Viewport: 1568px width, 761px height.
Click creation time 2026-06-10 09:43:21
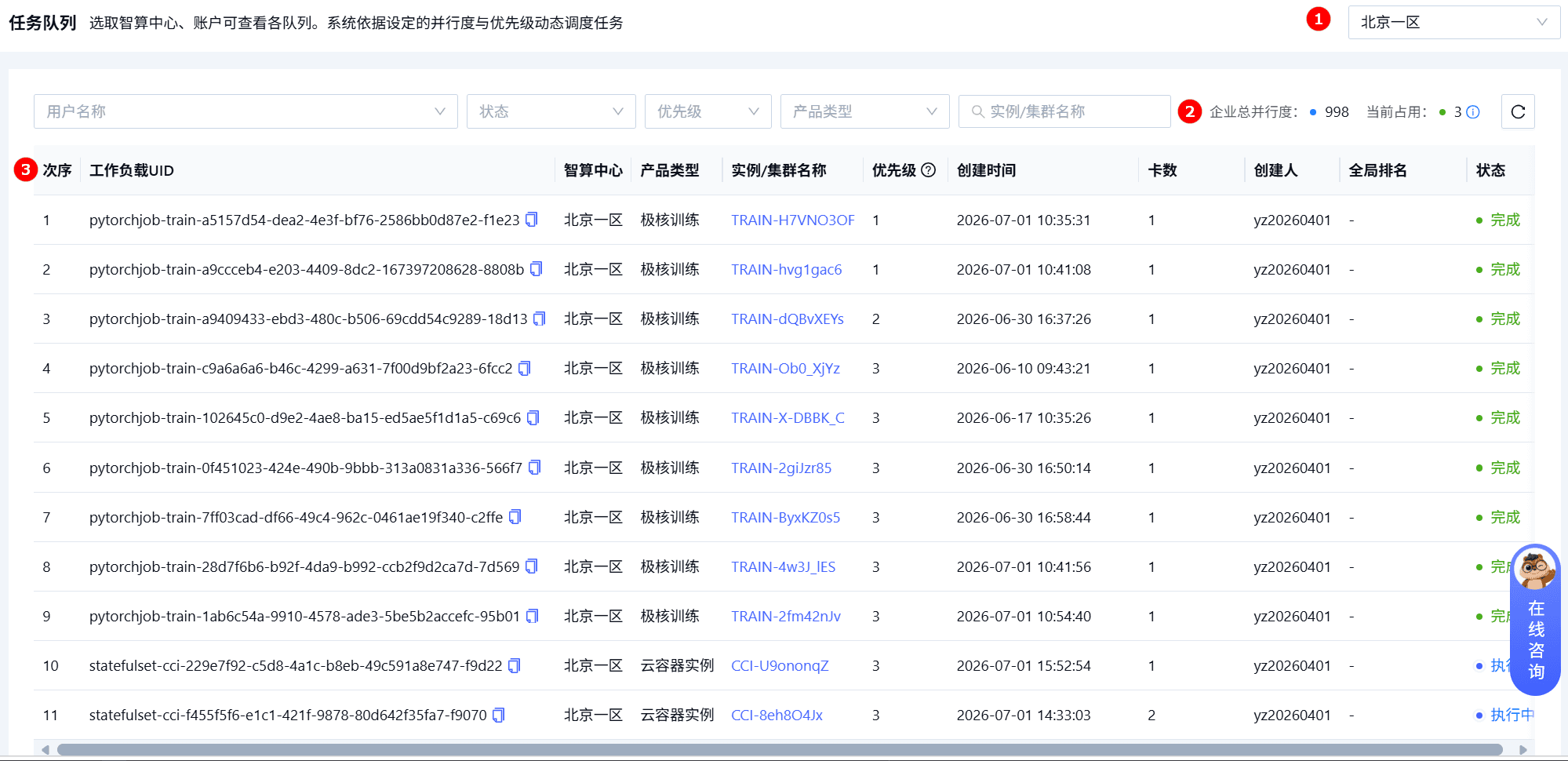[x=1024, y=369]
